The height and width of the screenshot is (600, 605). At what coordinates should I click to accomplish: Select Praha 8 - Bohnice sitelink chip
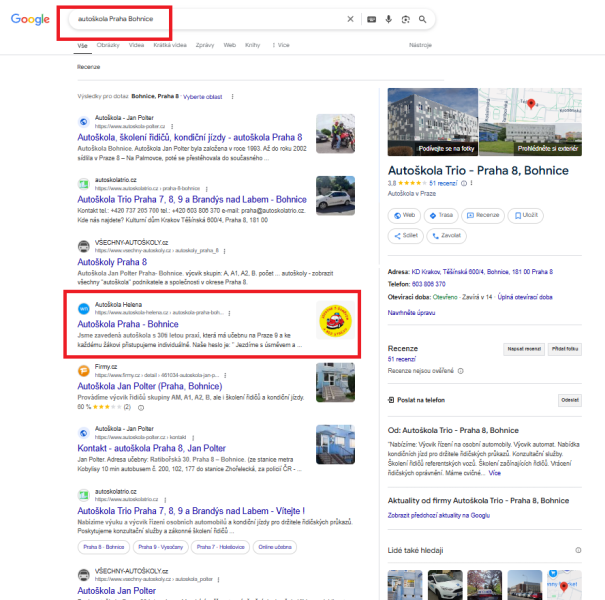(x=103, y=547)
